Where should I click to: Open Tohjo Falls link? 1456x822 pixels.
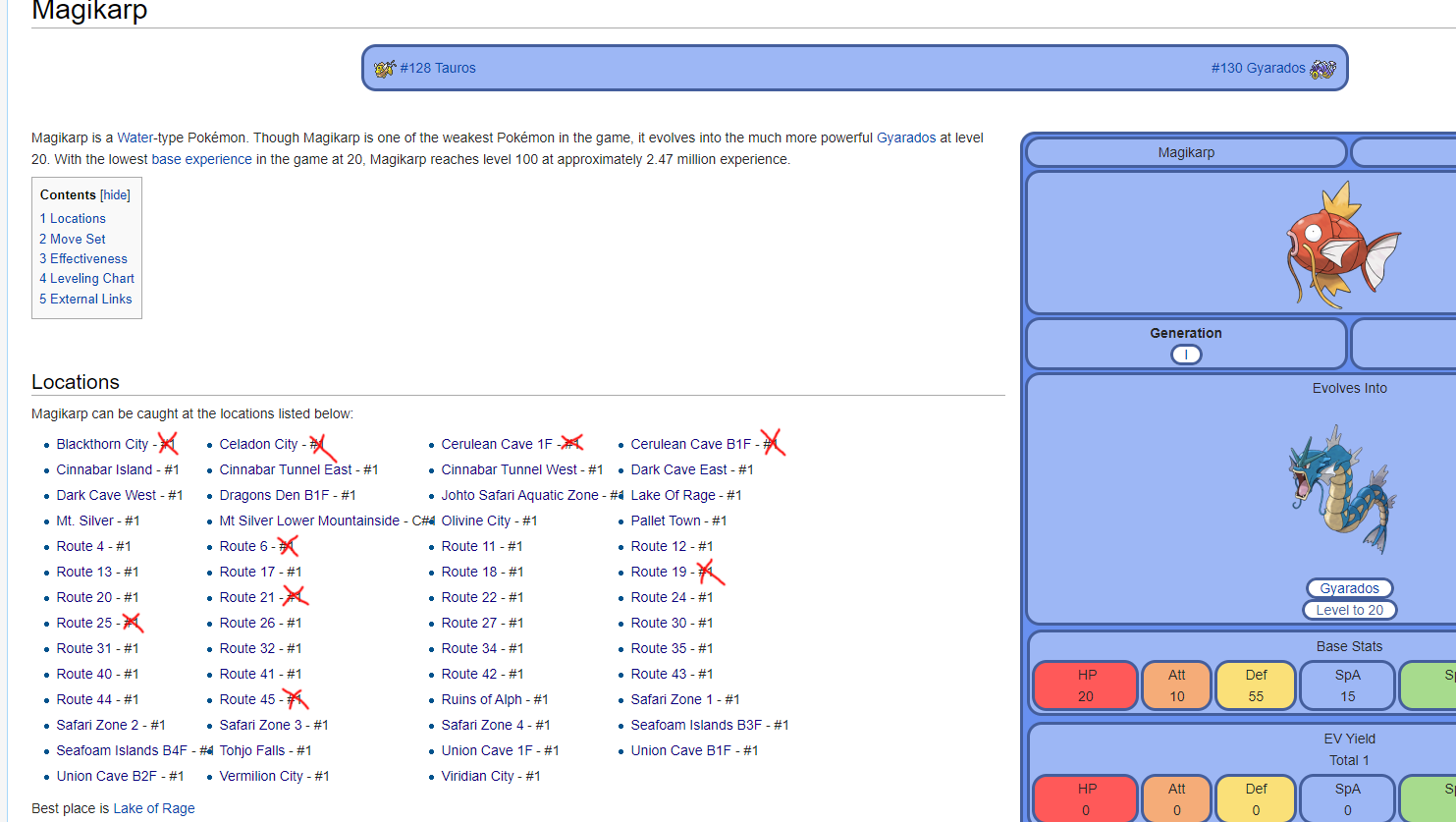[x=252, y=750]
